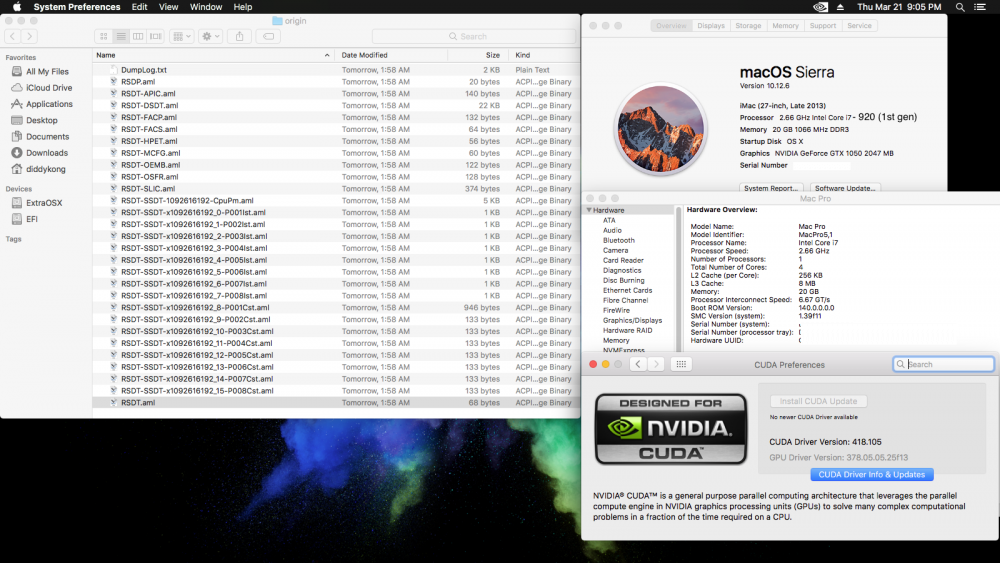The width and height of the screenshot is (1000, 563).
Task: Switch Finder to cover flow view
Action: pyautogui.click(x=156, y=36)
